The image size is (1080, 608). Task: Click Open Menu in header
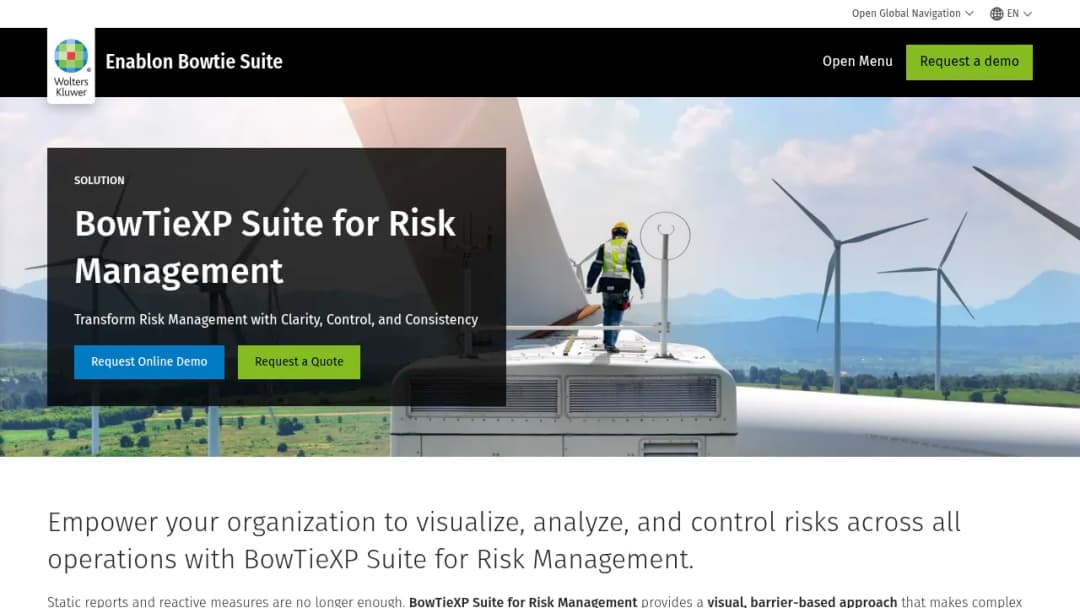[x=857, y=61]
